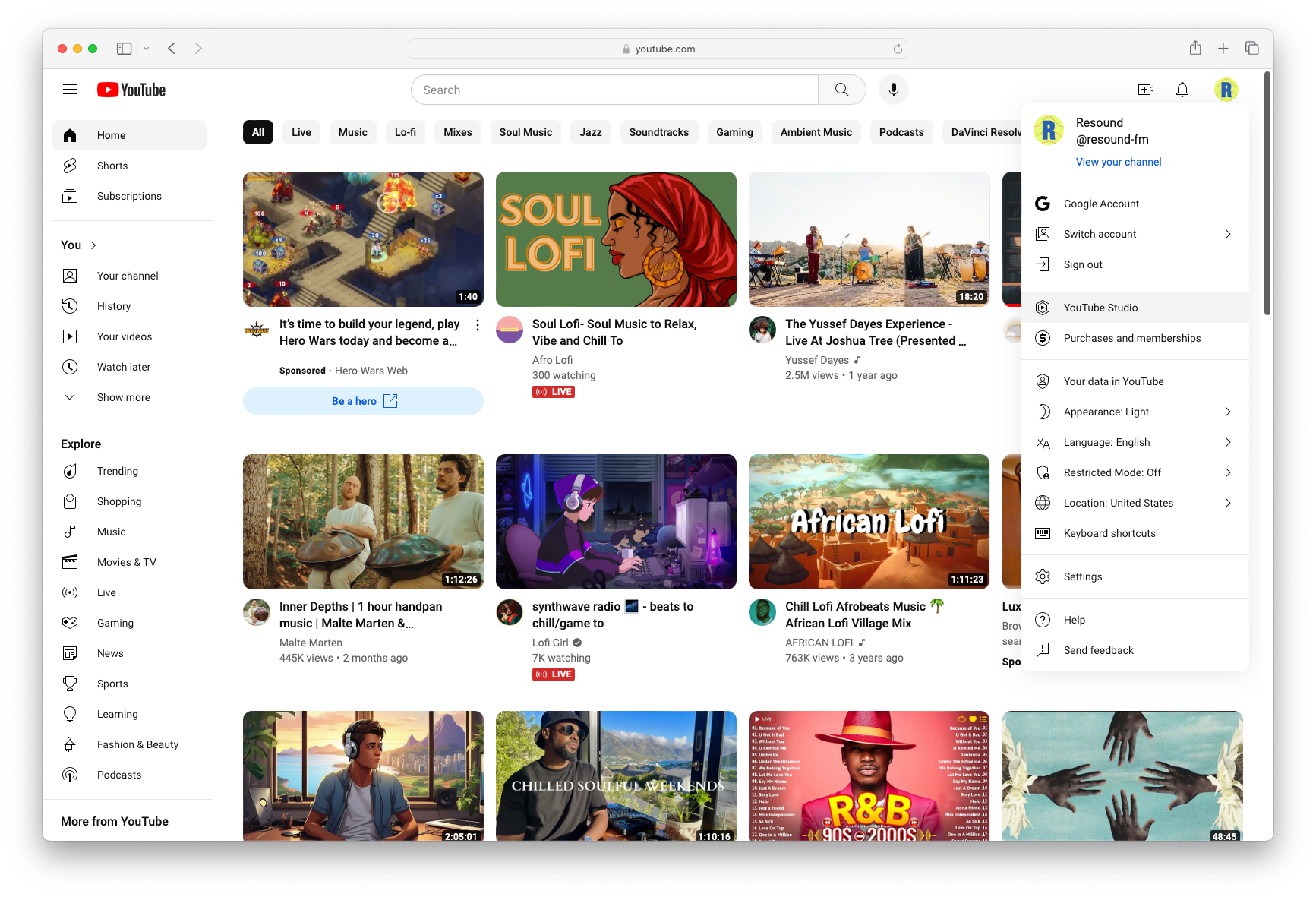1316x897 pixels.
Task: Open Shorts from the sidebar
Action: click(112, 165)
